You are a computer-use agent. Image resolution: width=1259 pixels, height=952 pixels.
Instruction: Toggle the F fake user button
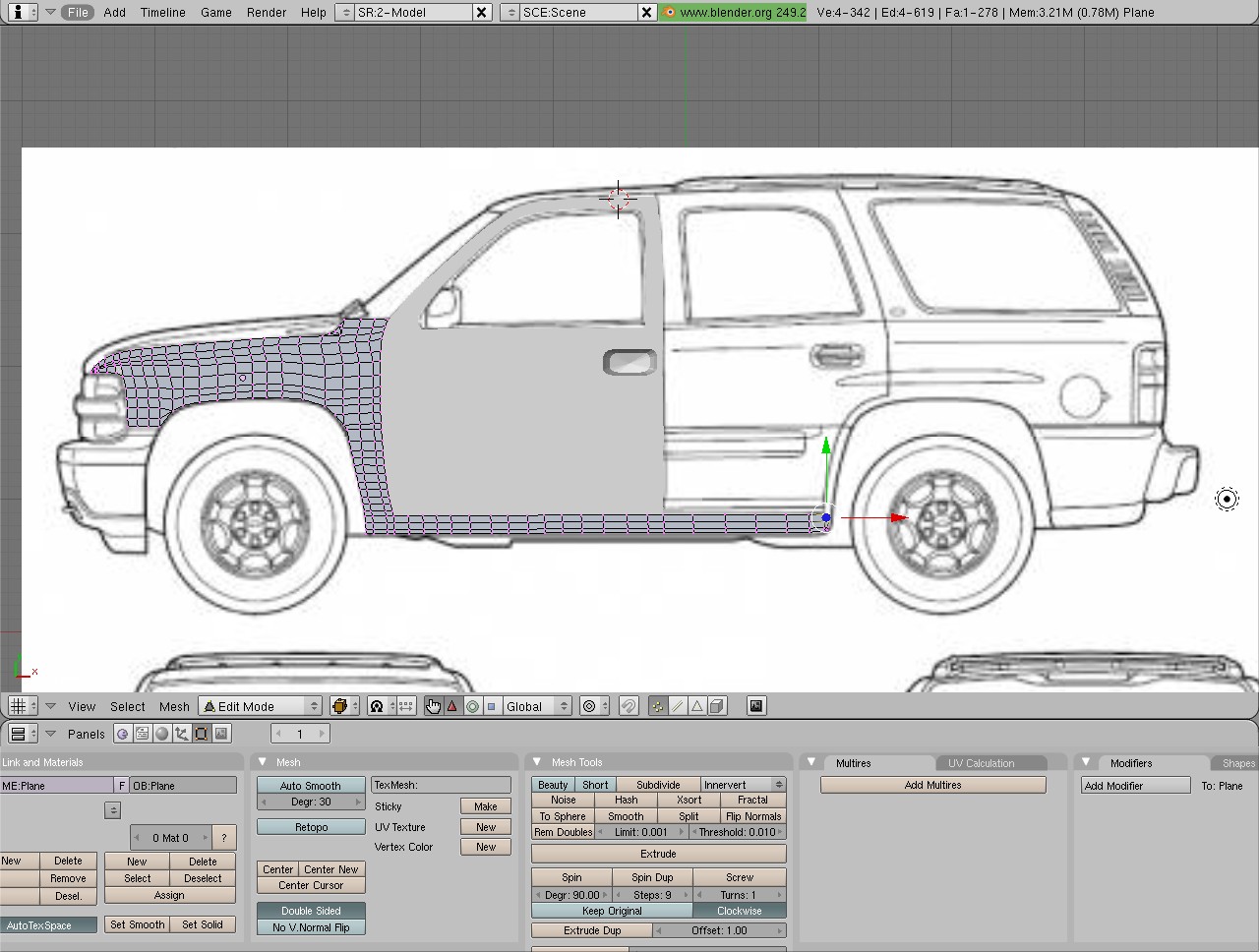[122, 786]
